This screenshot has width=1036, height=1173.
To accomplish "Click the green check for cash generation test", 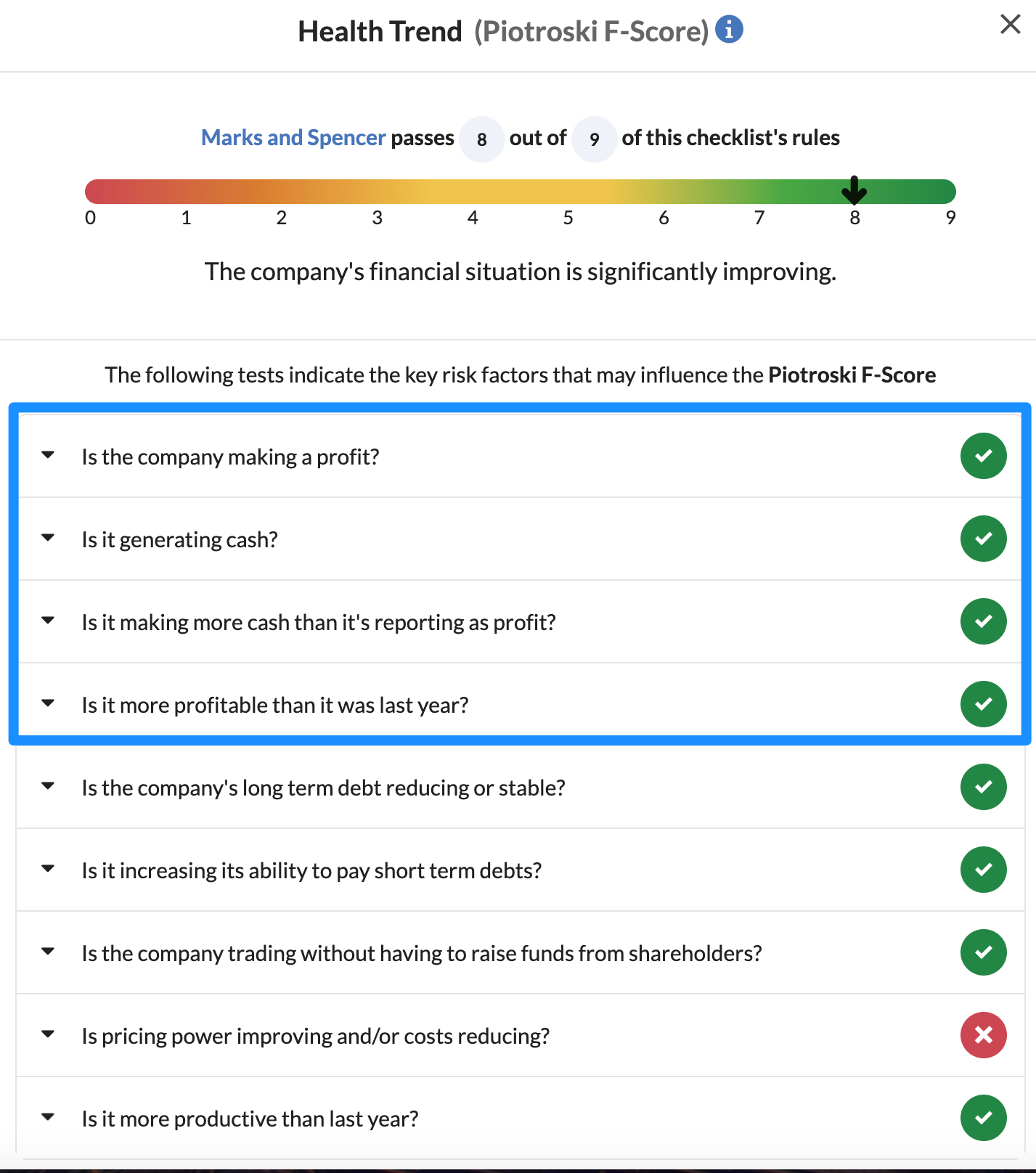I will pos(983,539).
